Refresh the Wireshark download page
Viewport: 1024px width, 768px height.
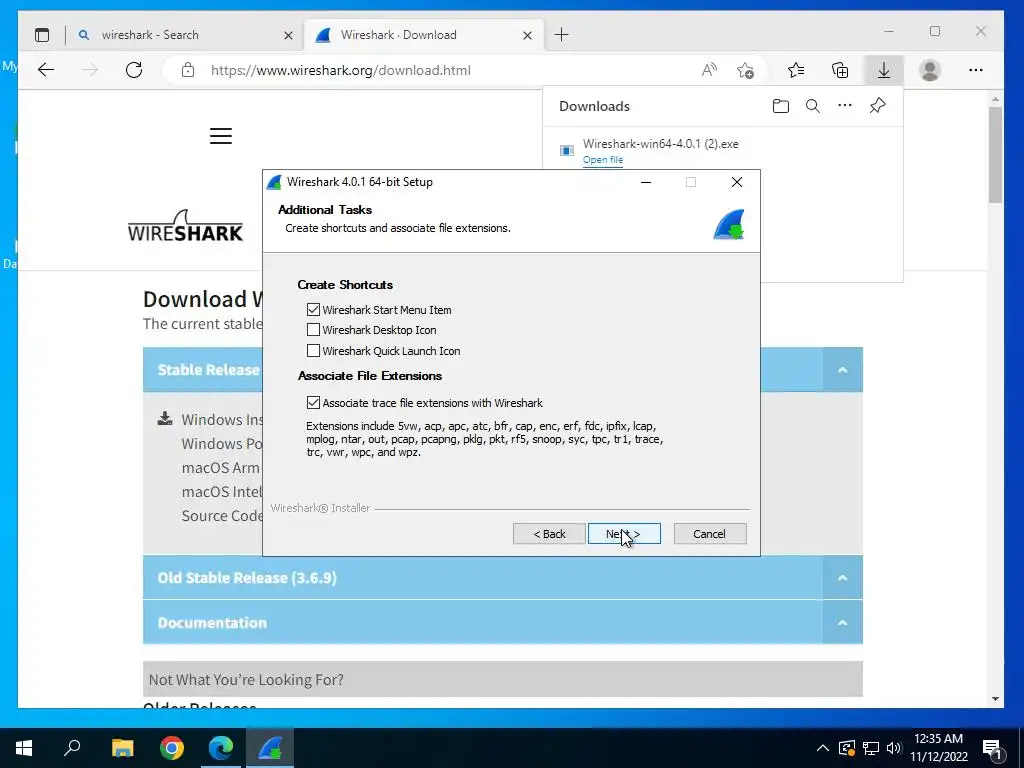134,70
